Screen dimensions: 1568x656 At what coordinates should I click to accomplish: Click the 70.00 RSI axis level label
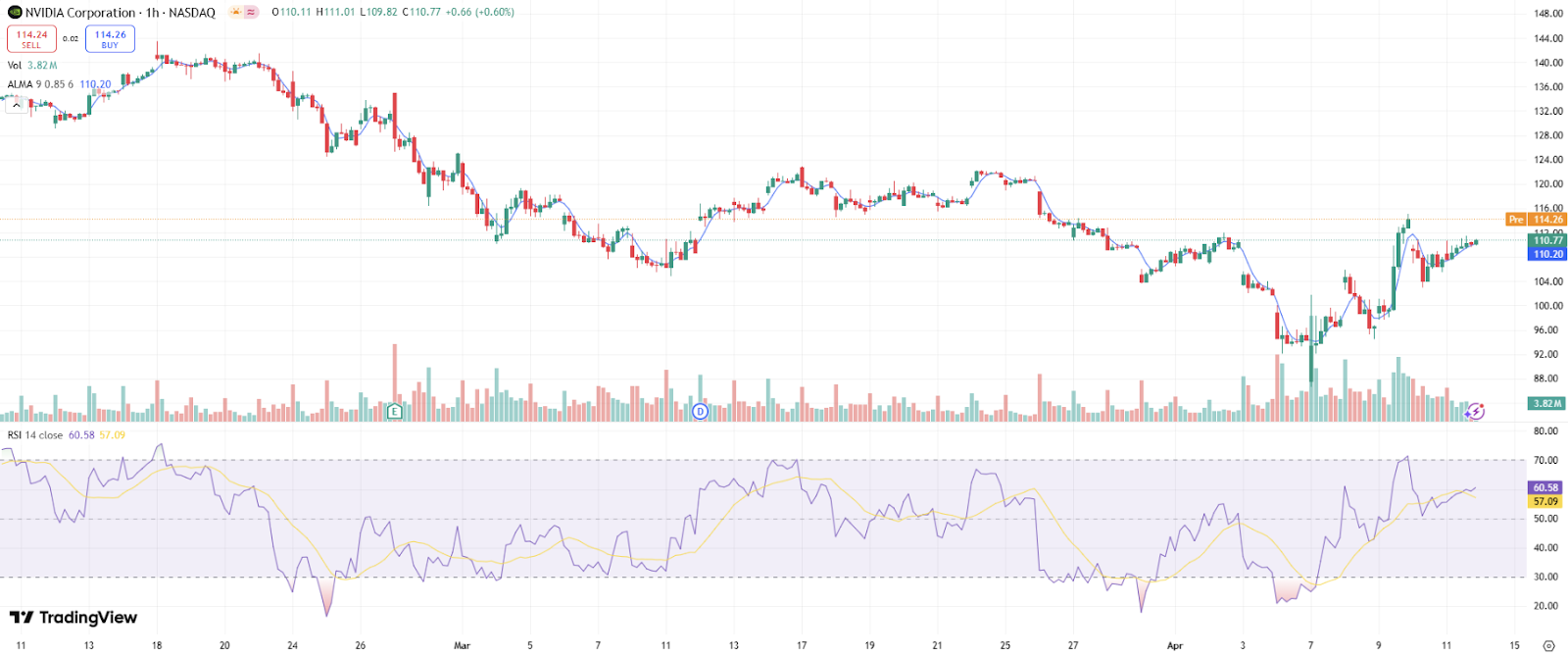click(x=1545, y=461)
